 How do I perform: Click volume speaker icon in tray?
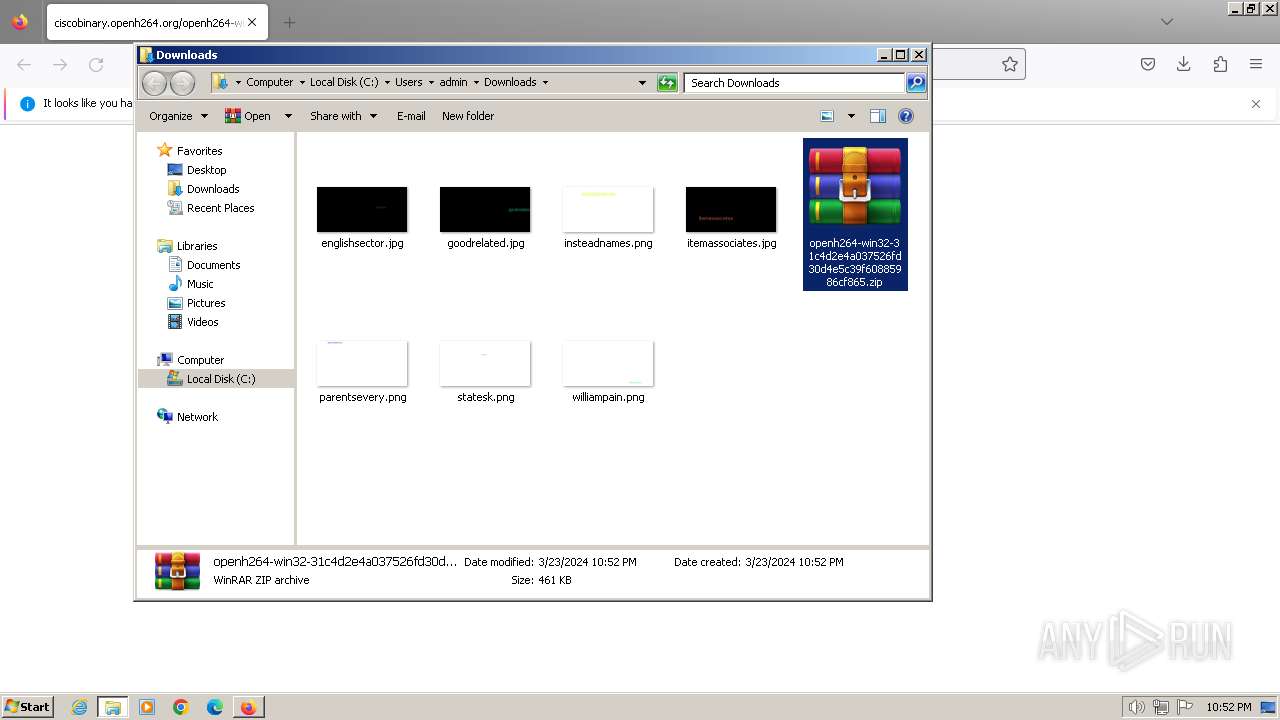click(1136, 707)
